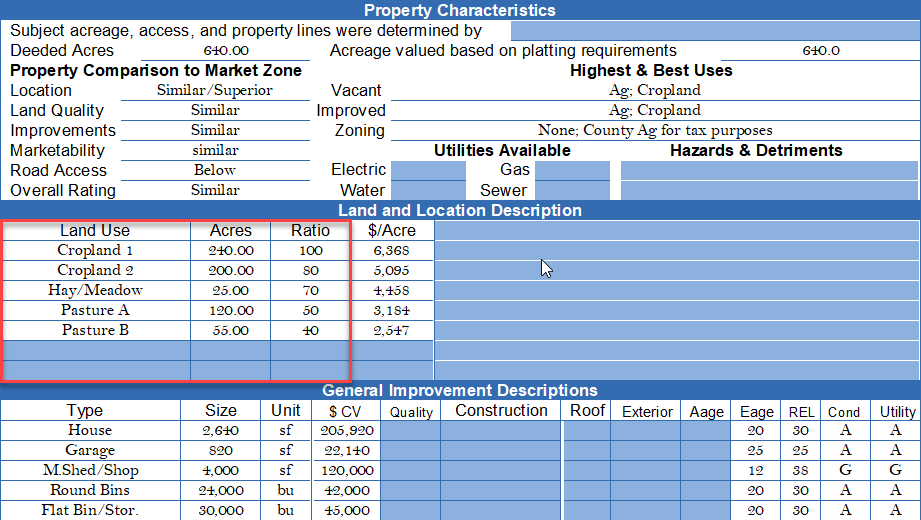The height and width of the screenshot is (520, 921).
Task: Select the Overall Rating value cell
Action: (214, 190)
